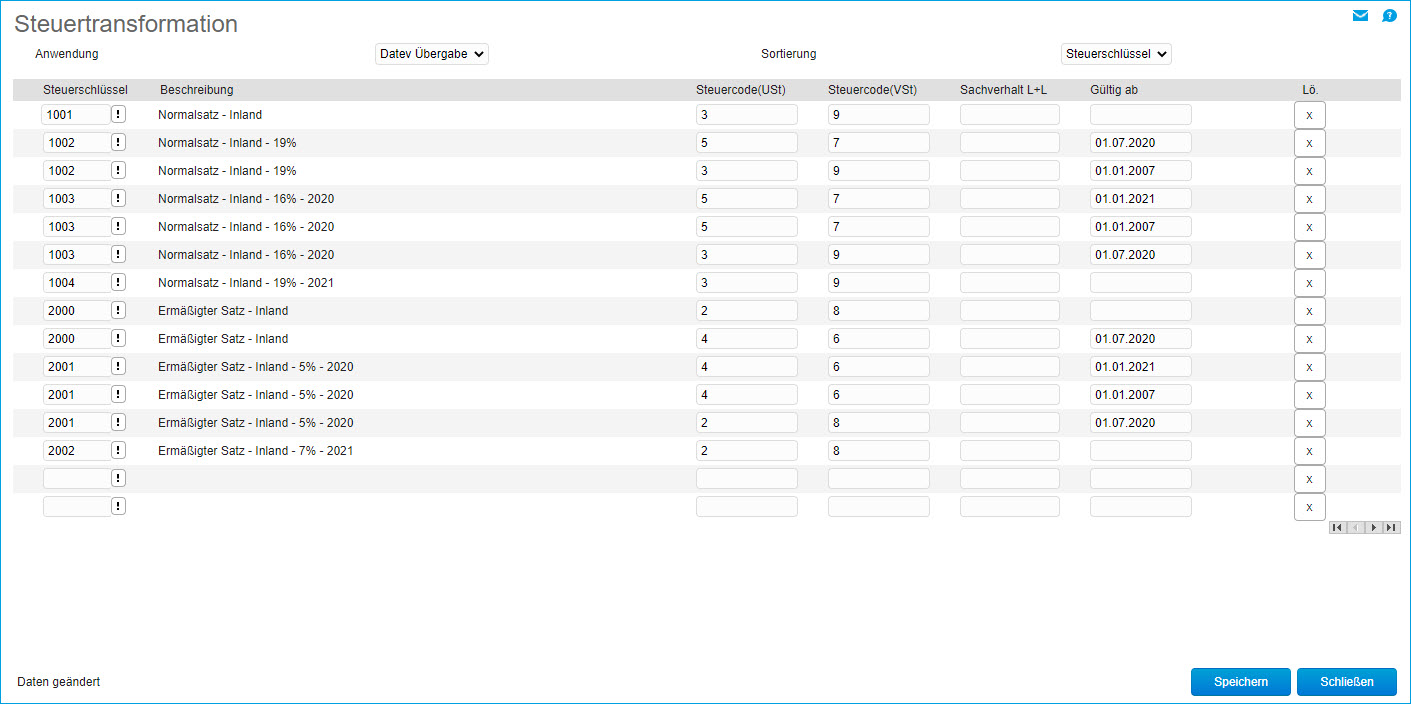1411x704 pixels.
Task: Open the help question mark icon
Action: (1389, 16)
